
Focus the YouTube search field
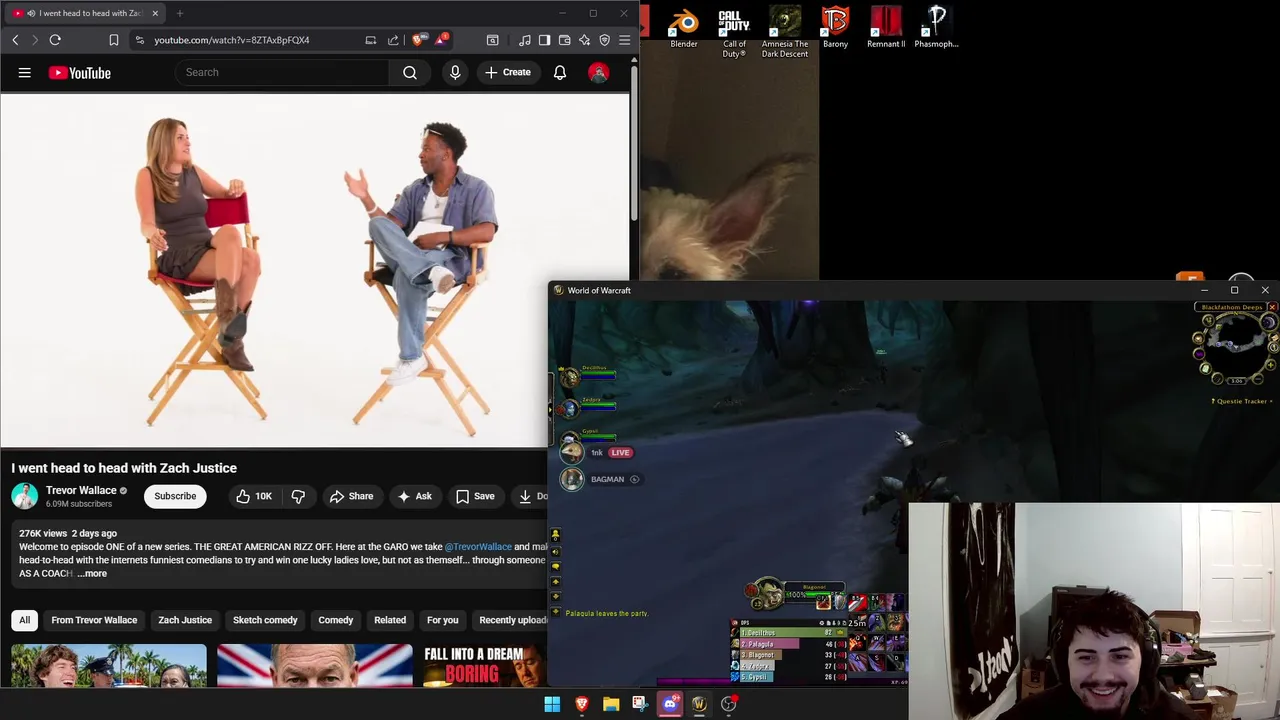(x=282, y=72)
